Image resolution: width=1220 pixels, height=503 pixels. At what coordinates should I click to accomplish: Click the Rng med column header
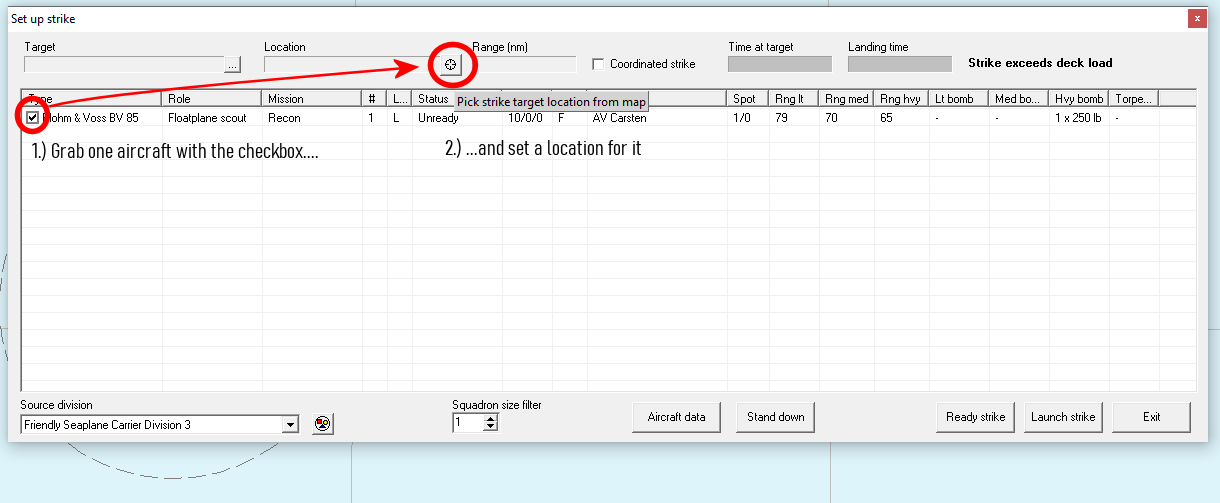click(x=846, y=99)
